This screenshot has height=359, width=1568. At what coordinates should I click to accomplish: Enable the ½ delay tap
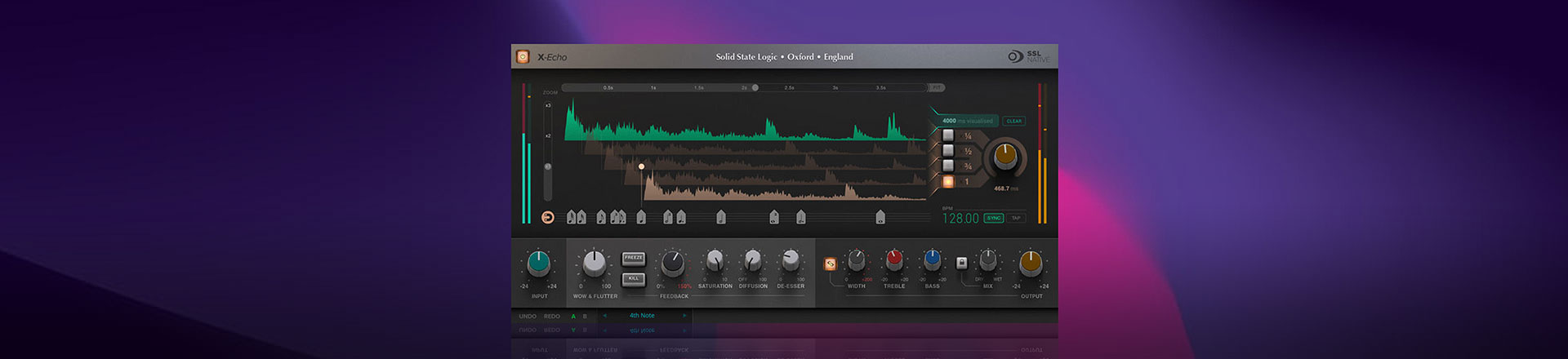point(948,151)
